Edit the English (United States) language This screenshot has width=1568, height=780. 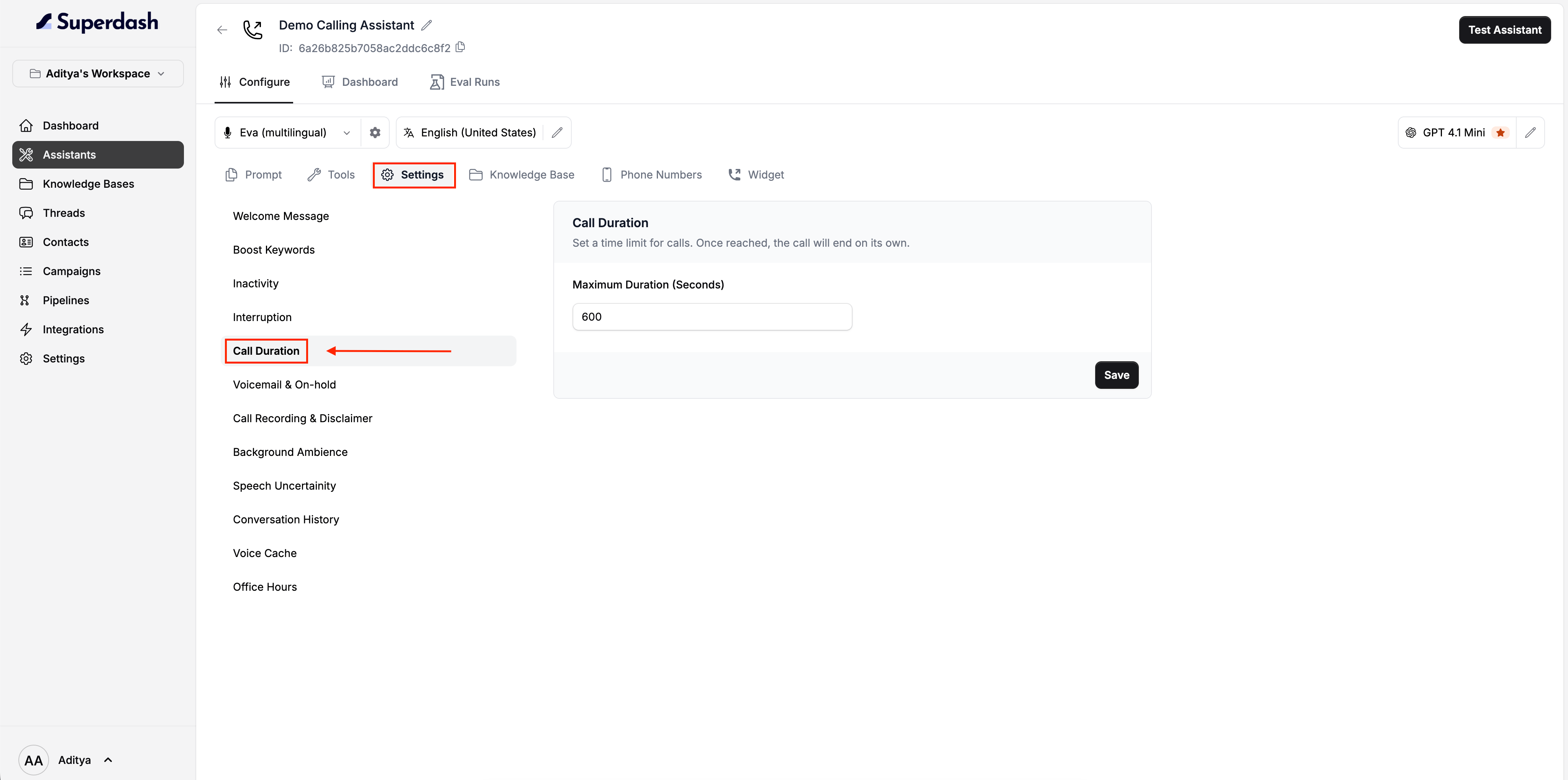[557, 133]
